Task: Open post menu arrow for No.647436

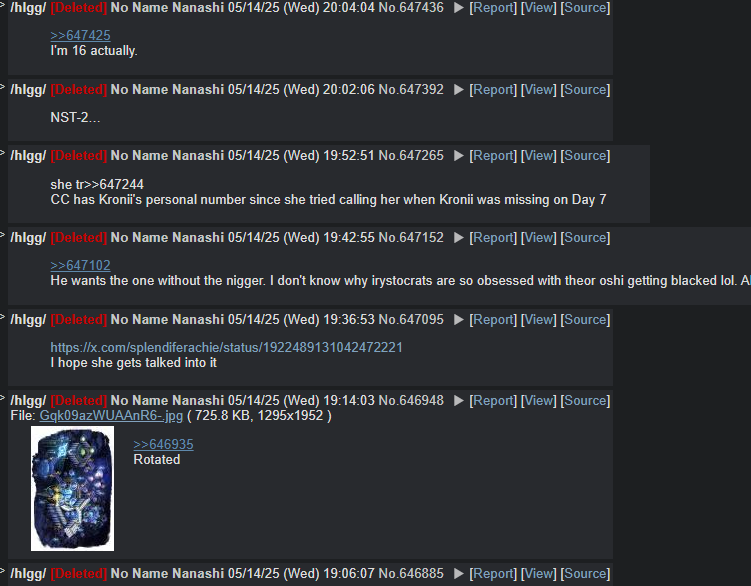Action: [x=458, y=8]
